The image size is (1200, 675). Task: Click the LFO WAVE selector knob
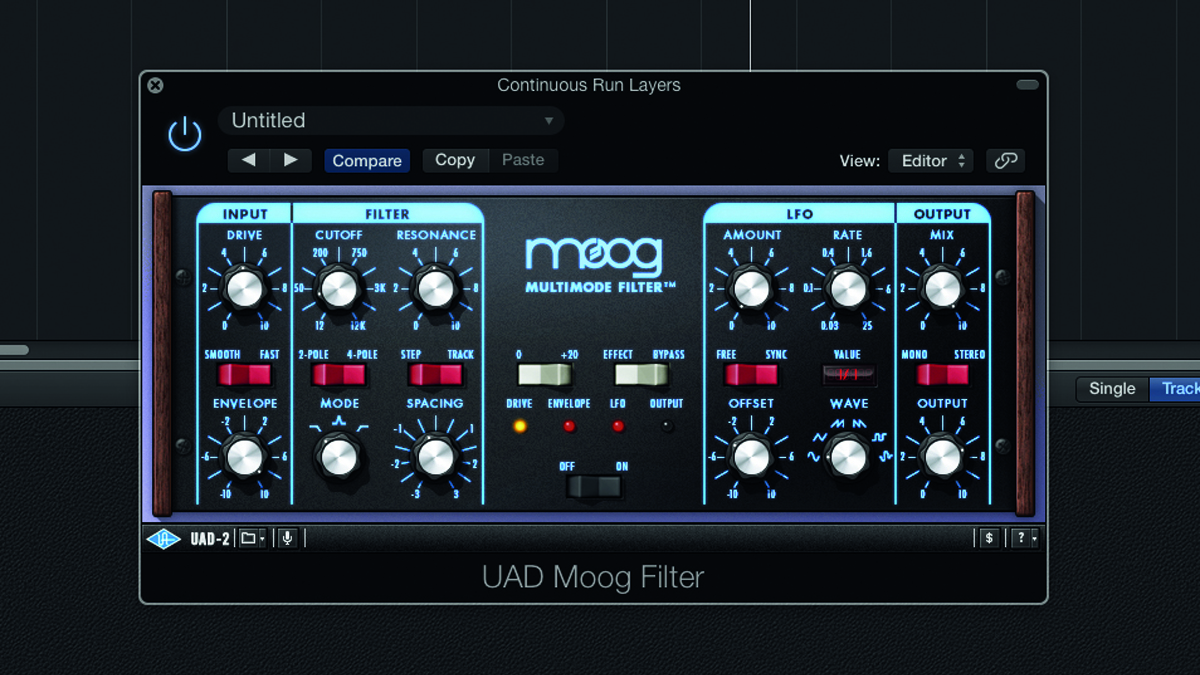[x=848, y=456]
